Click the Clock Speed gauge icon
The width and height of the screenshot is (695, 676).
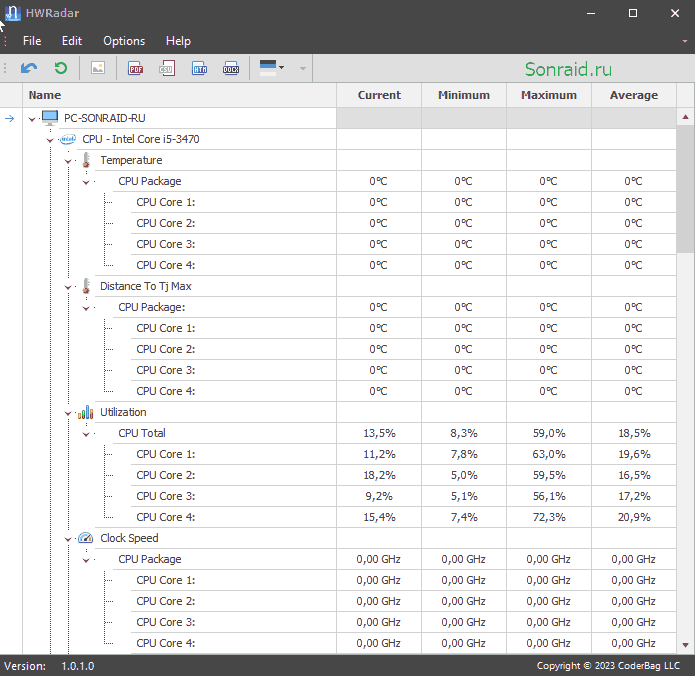pos(86,538)
